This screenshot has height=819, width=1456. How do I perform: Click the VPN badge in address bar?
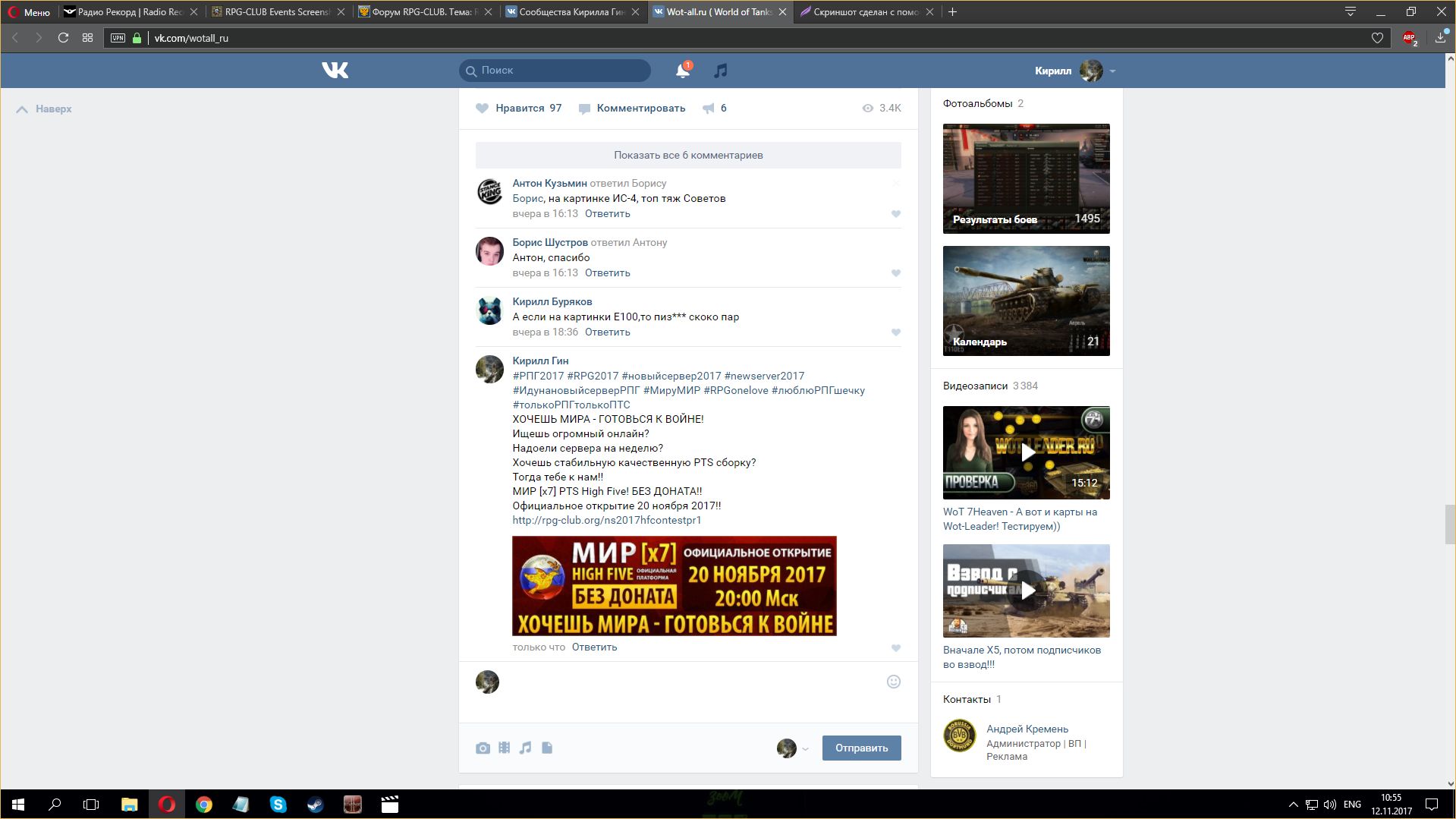pyautogui.click(x=118, y=38)
